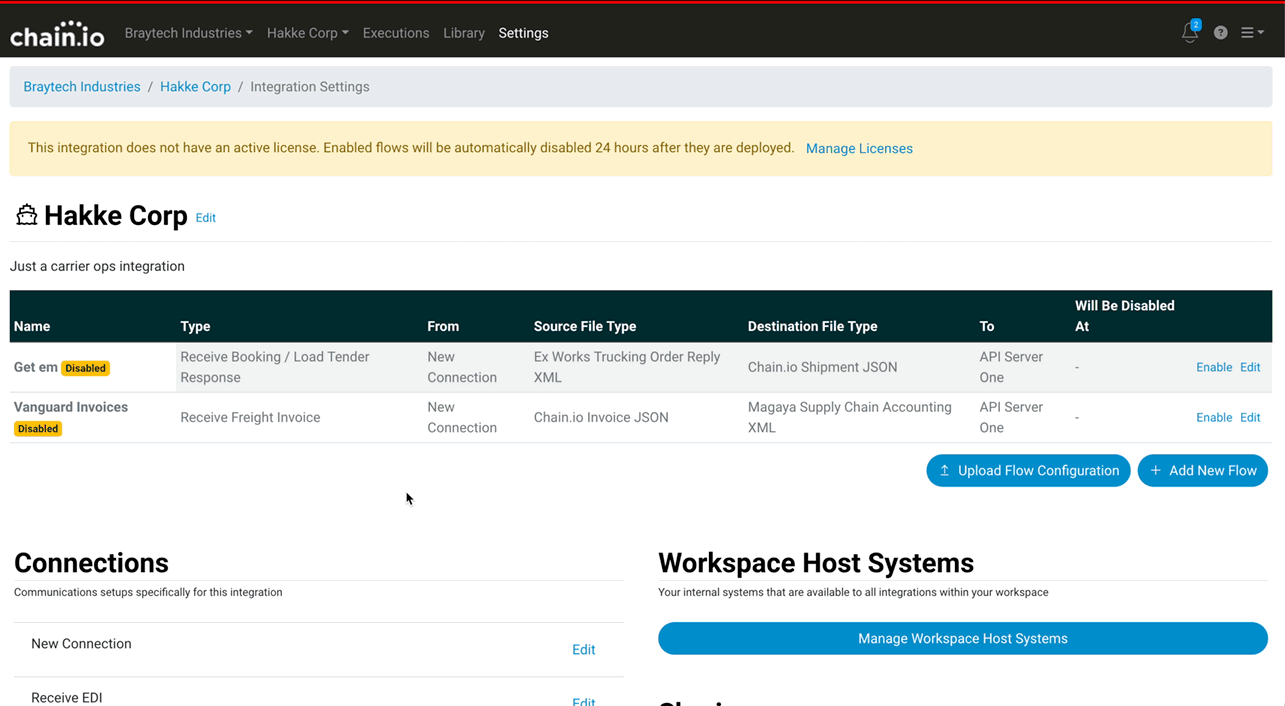The image size is (1285, 706).
Task: Enable the Vanguard Invoices flow
Action: pos(1213,418)
